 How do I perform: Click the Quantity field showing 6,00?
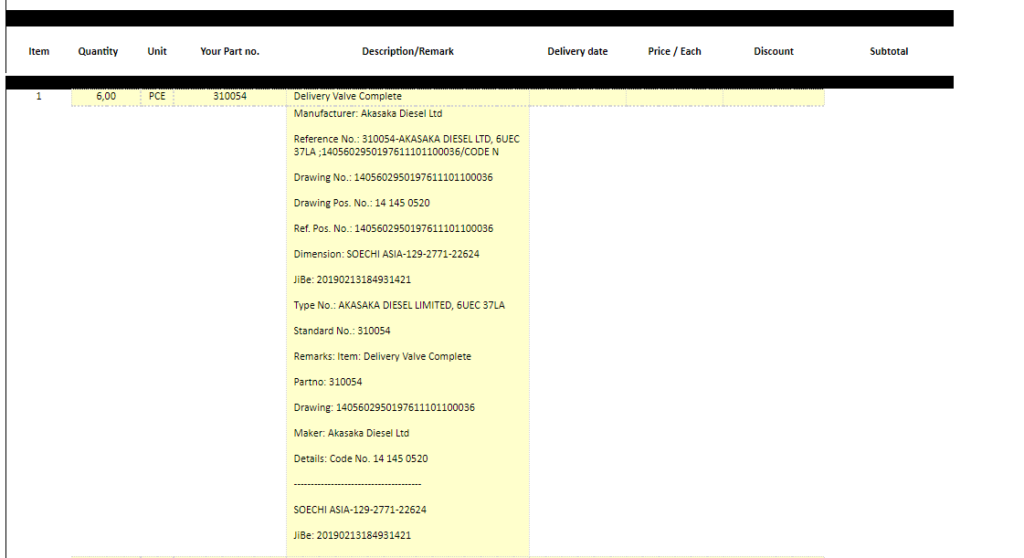pyautogui.click(x=105, y=97)
